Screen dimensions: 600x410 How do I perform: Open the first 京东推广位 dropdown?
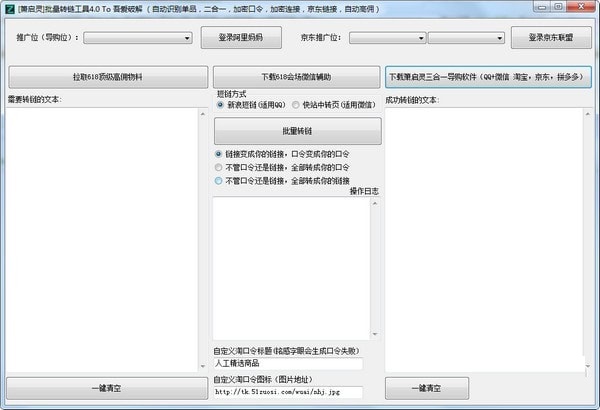387,38
